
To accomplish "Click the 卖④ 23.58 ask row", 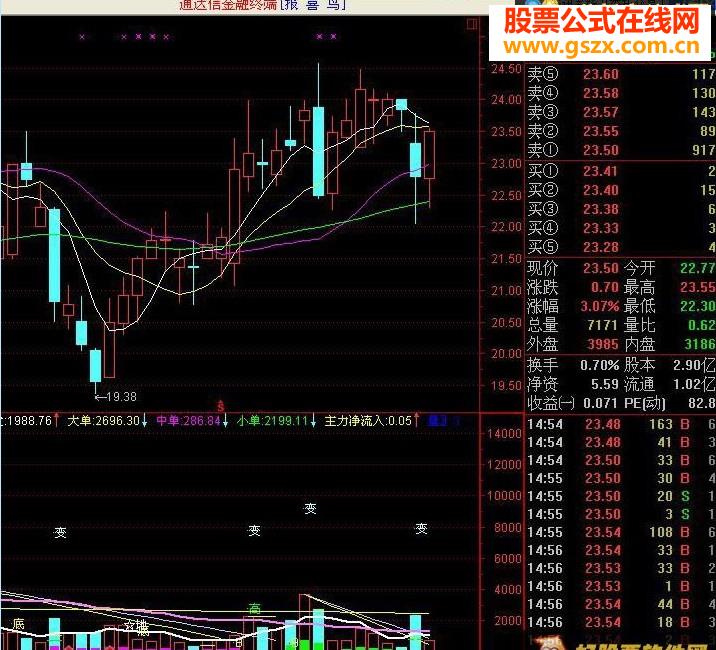I will click(x=621, y=93).
